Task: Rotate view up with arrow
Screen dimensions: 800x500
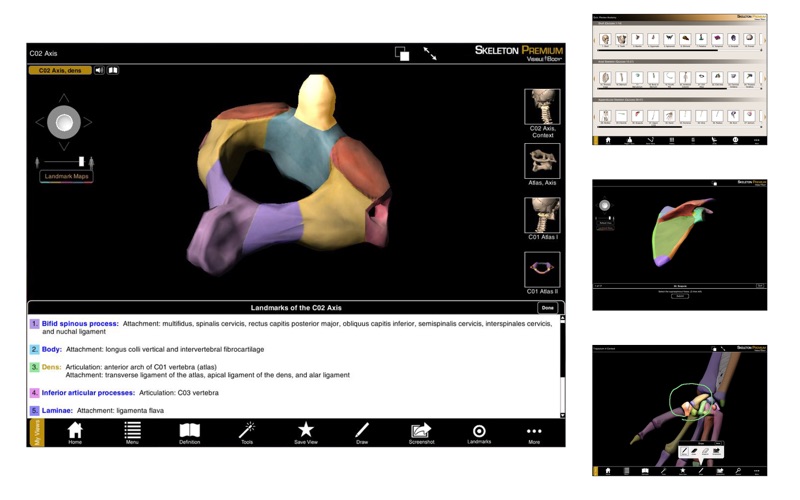Action: 64,97
